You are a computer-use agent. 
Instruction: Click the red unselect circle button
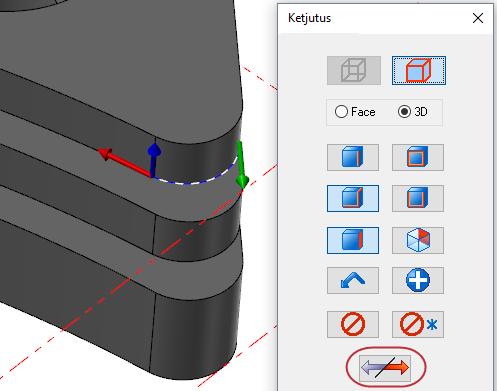353,324
